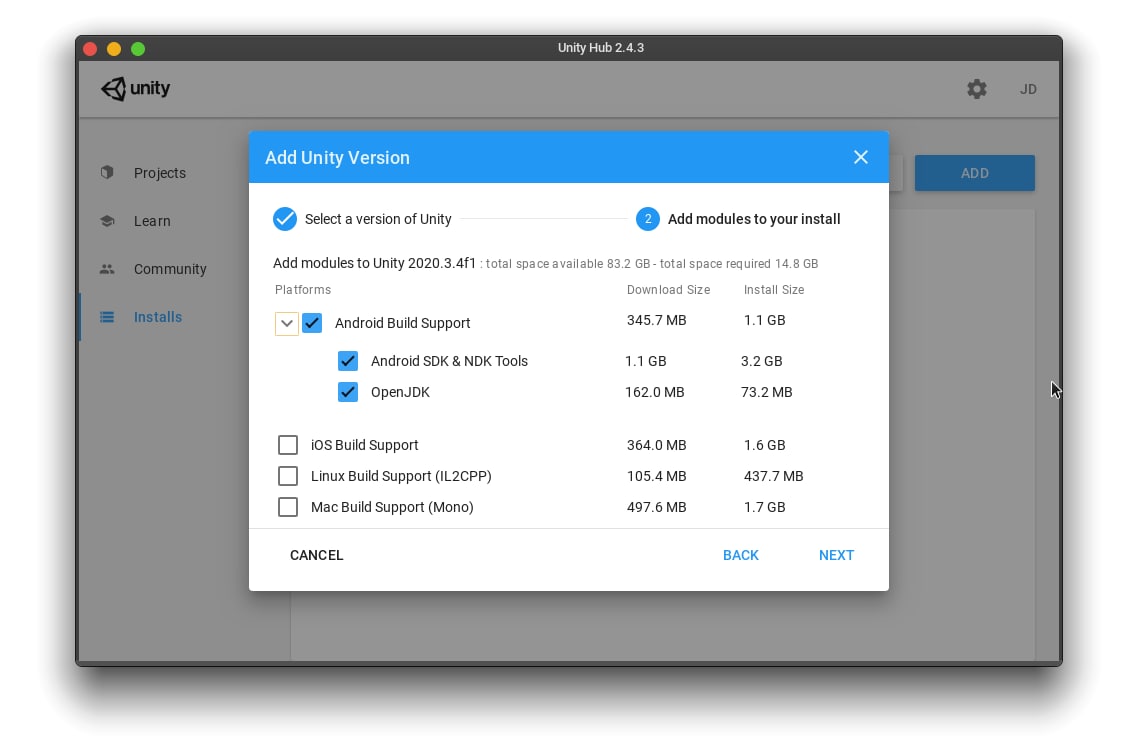1138x752 pixels.
Task: Click the CANCEL button
Action: [316, 555]
